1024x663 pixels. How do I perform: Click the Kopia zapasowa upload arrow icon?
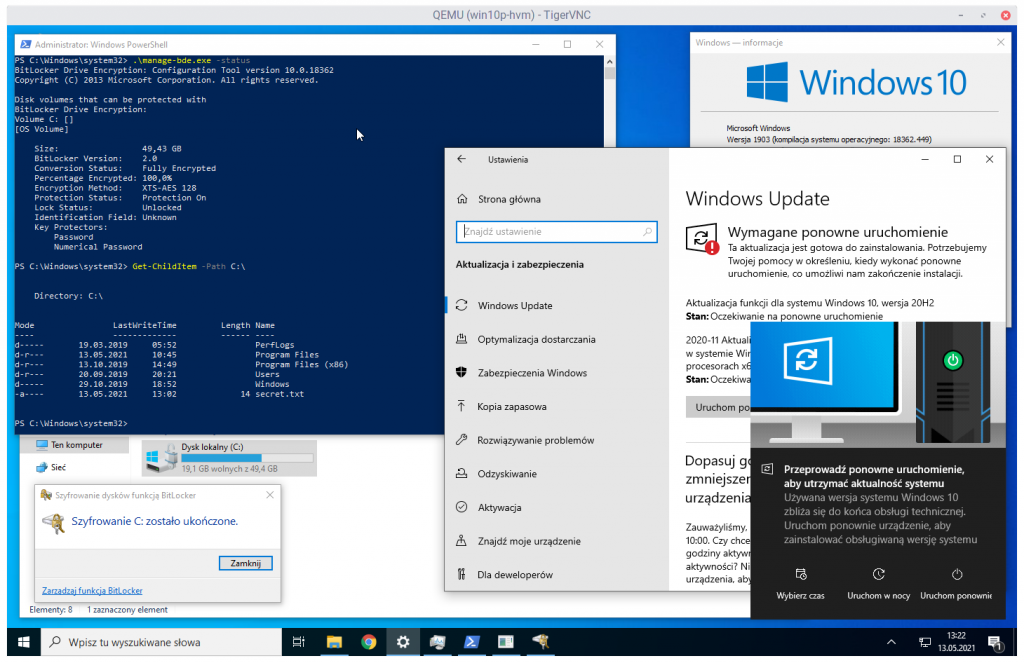[462, 406]
